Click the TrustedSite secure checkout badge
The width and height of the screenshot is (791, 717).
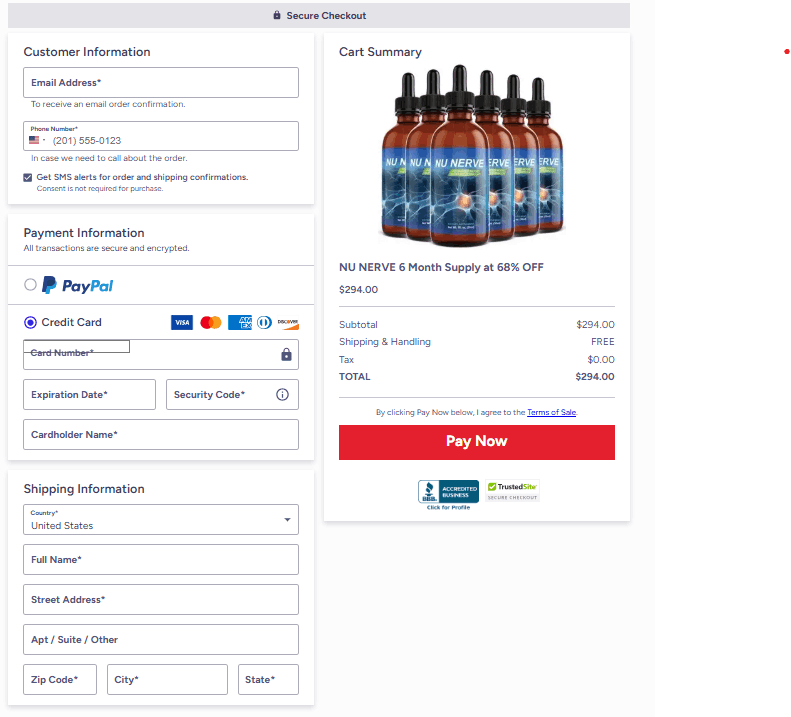point(513,491)
